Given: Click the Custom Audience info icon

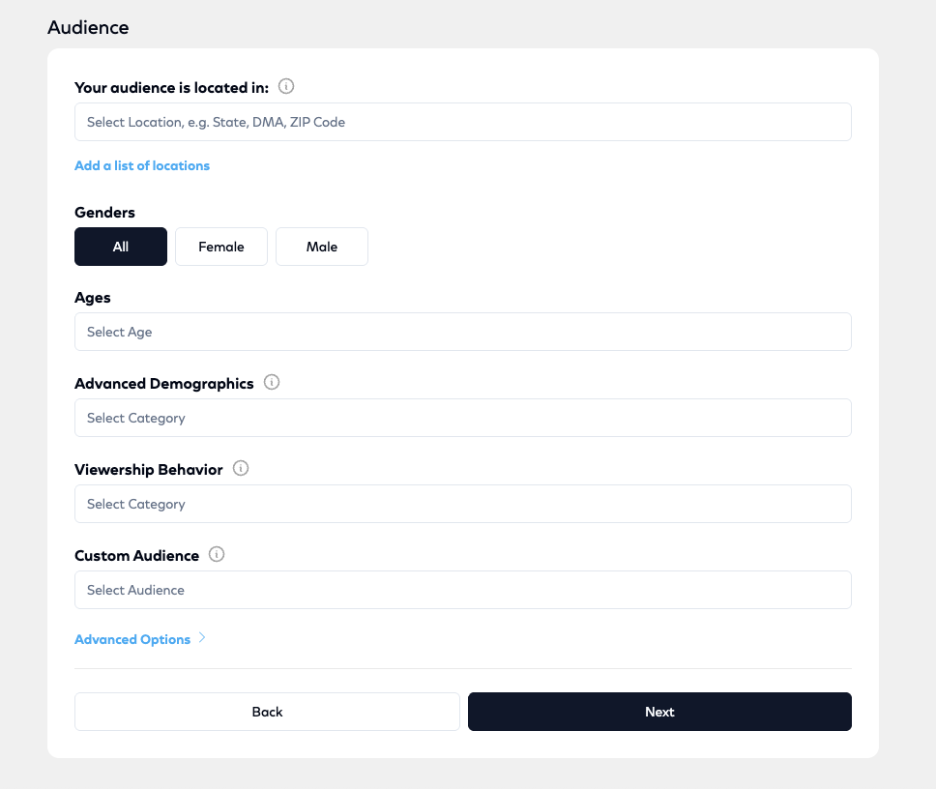Looking at the screenshot, I should coord(217,555).
